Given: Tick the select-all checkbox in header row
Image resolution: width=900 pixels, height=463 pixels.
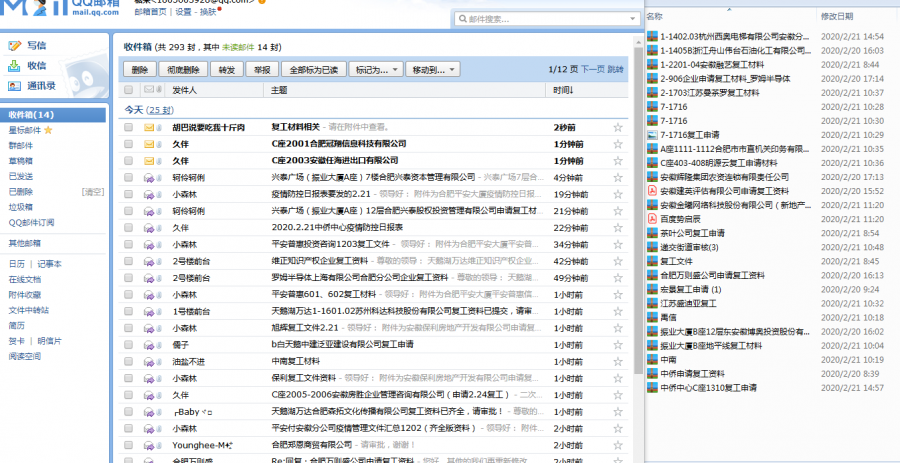Looking at the screenshot, I should coord(128,91).
